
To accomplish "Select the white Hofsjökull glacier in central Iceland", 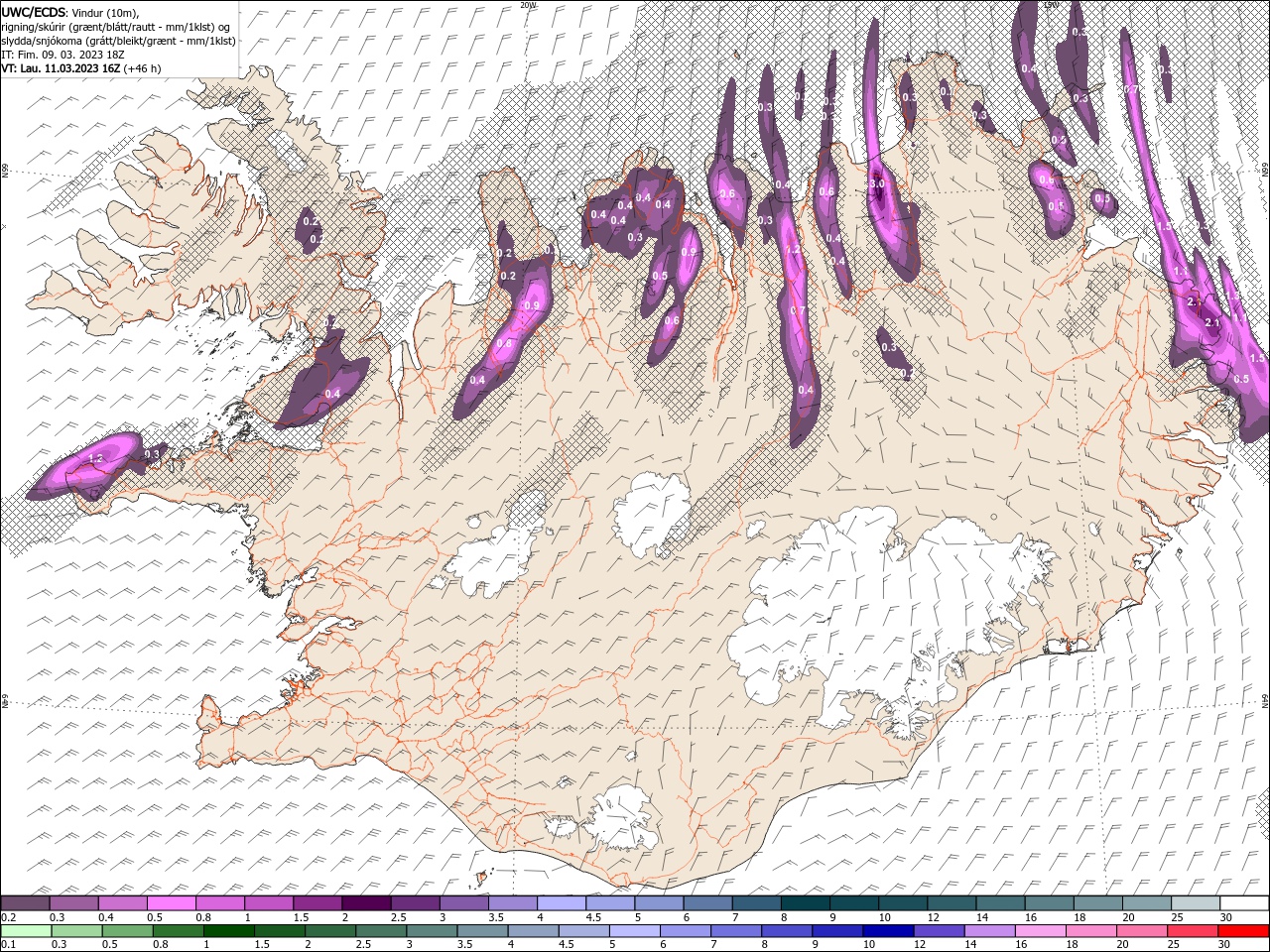I will click(652, 515).
